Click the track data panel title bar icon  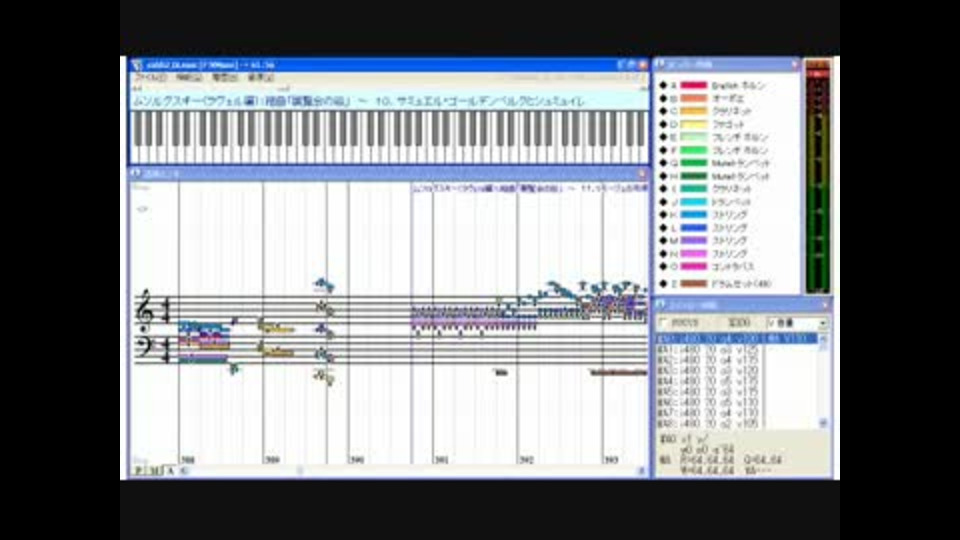(x=660, y=304)
